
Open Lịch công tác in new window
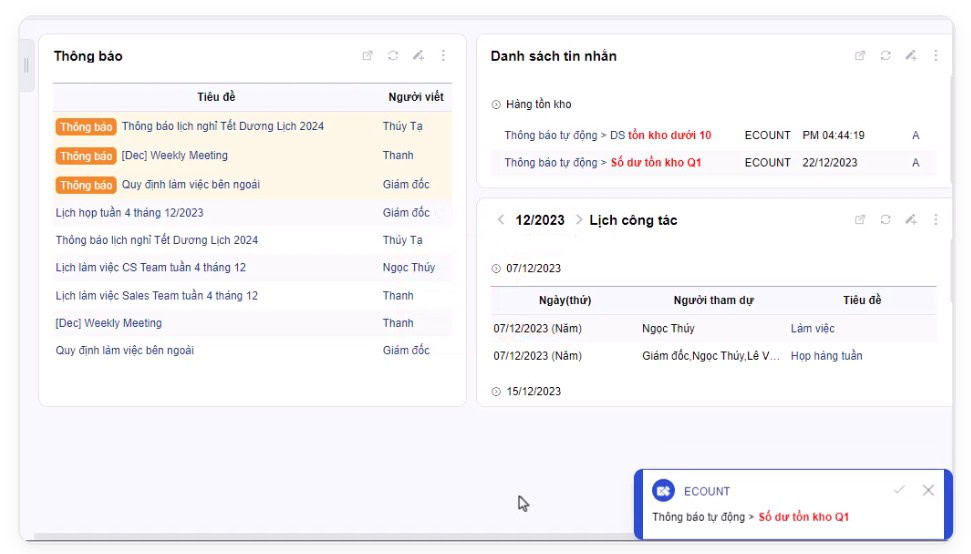pyautogui.click(x=860, y=220)
